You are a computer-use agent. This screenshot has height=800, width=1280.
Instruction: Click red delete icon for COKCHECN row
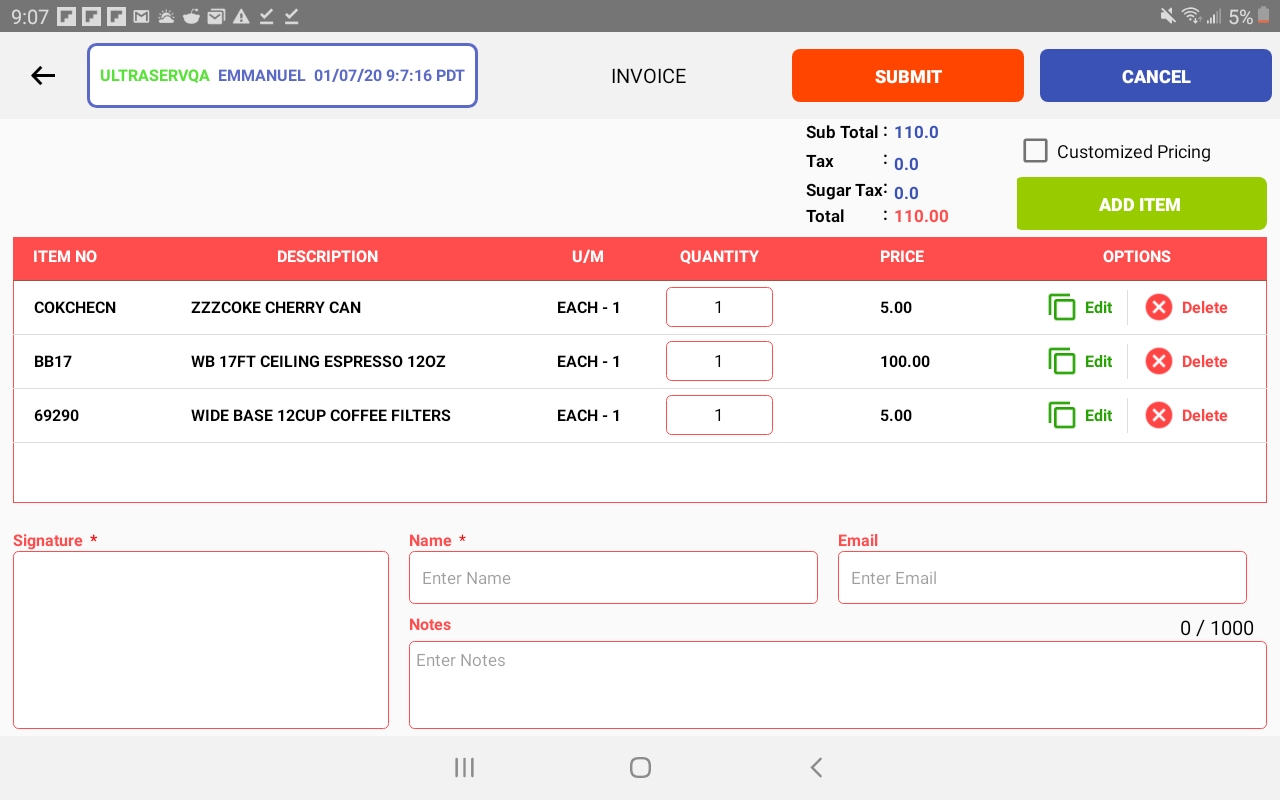coord(1158,307)
